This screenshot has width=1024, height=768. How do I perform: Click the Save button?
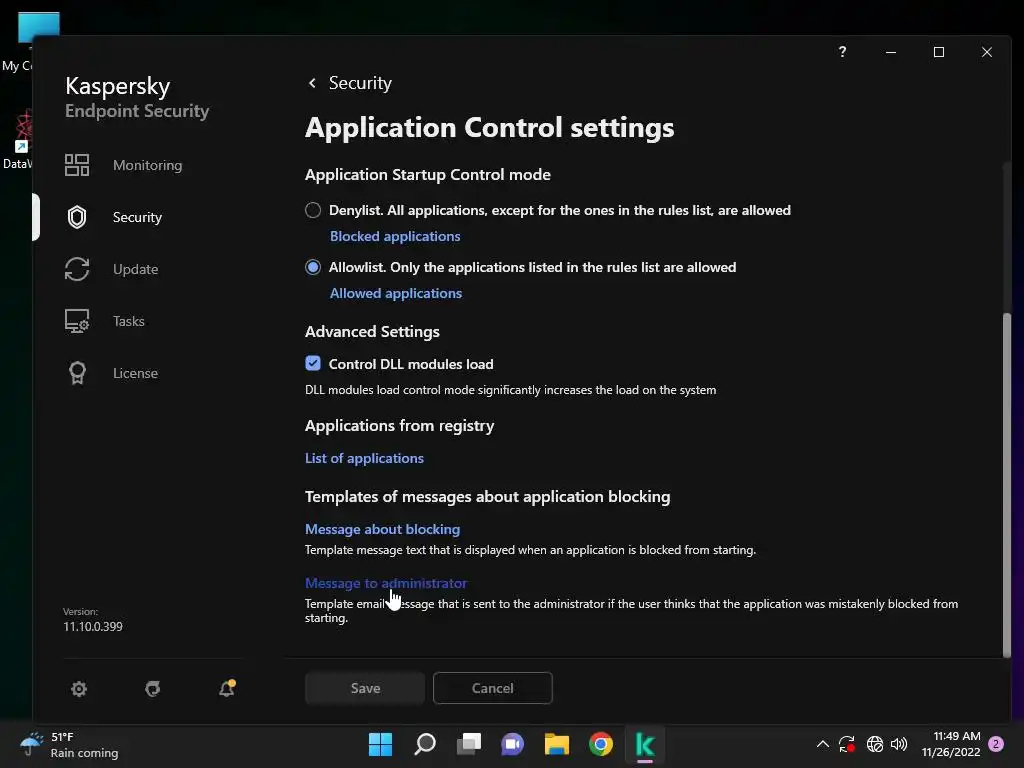pos(365,688)
